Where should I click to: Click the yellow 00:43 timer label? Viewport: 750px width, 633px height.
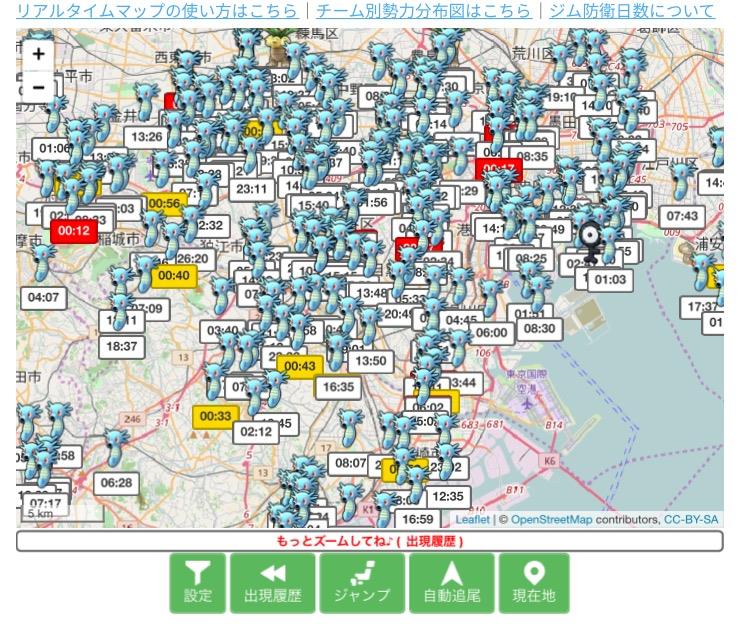click(300, 366)
